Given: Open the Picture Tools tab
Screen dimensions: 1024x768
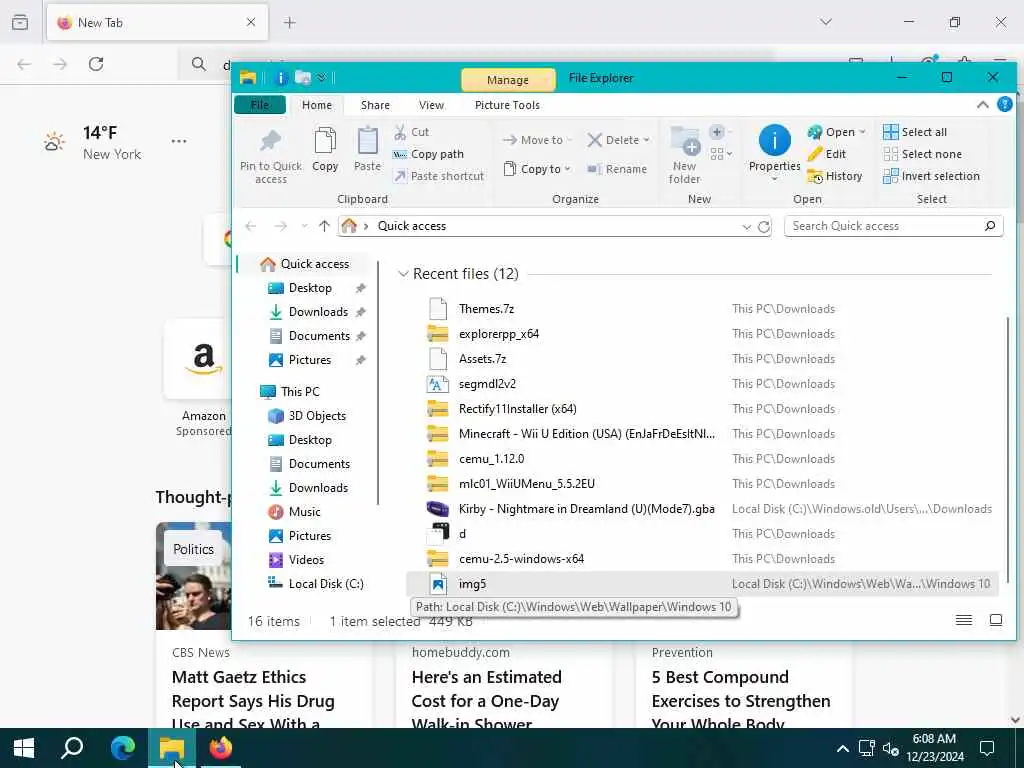Looking at the screenshot, I should pyautogui.click(x=507, y=105).
